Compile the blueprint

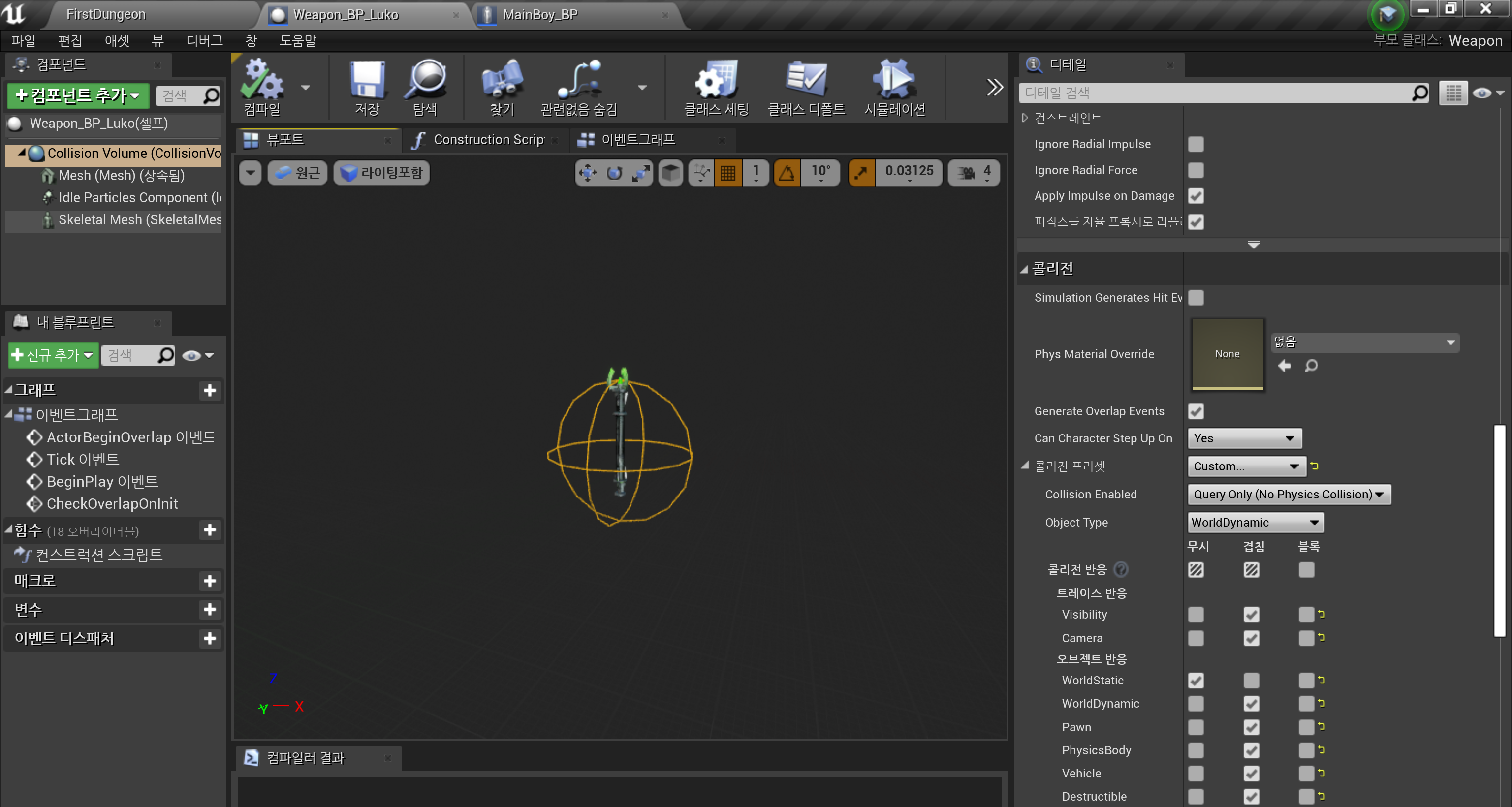[x=262, y=87]
